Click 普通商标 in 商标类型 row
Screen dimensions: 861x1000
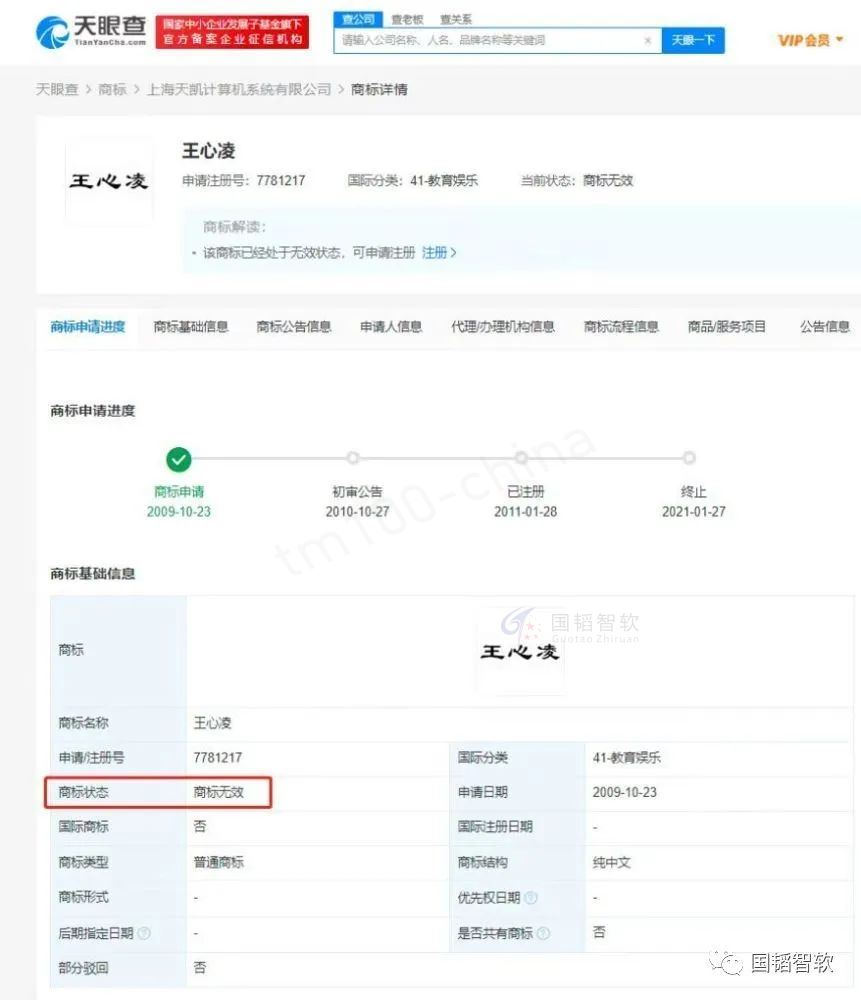[219, 862]
